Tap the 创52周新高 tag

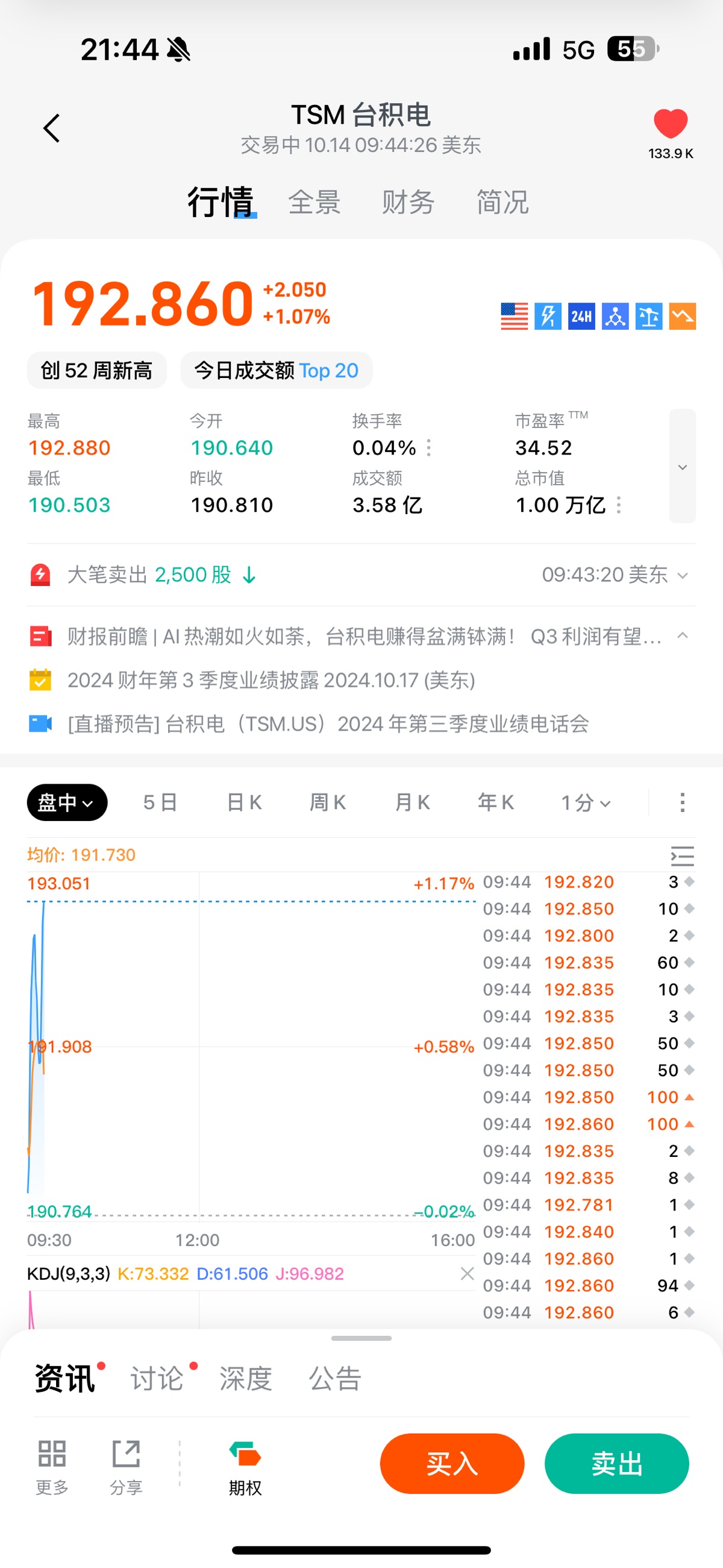(96, 370)
